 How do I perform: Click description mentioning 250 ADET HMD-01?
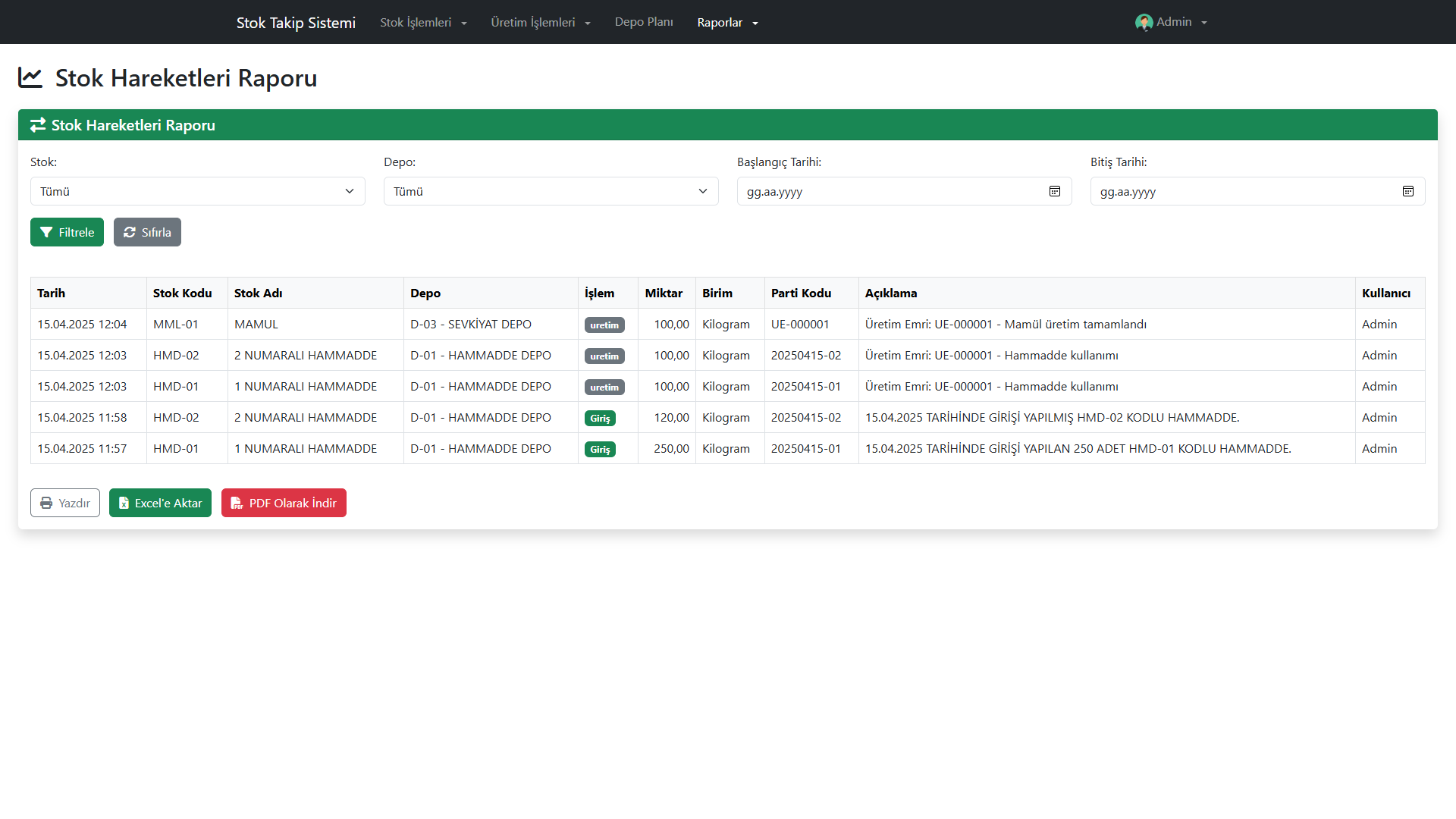click(1107, 448)
